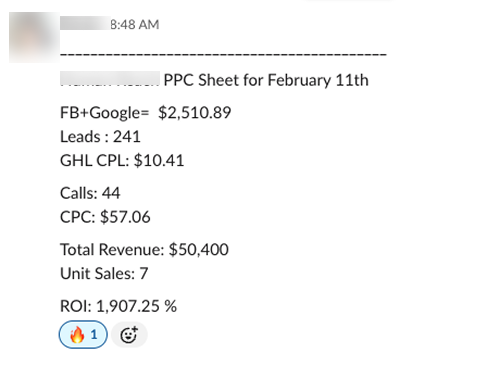Image resolution: width=500 pixels, height=368 pixels.
Task: Open the add reaction emoji picker
Action: tap(129, 335)
